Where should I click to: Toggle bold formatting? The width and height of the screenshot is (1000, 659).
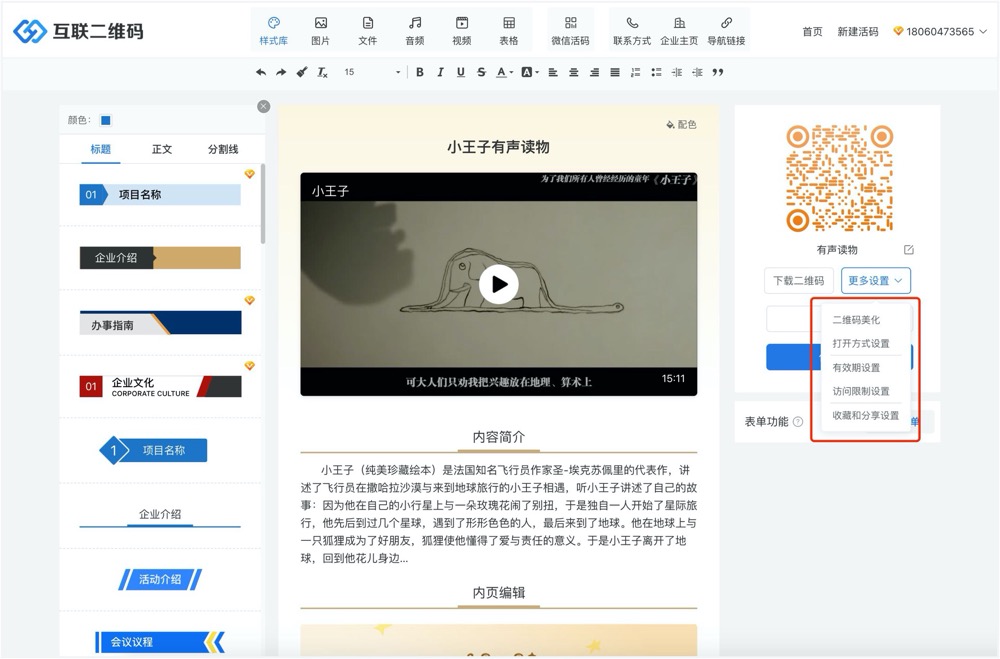coord(420,72)
